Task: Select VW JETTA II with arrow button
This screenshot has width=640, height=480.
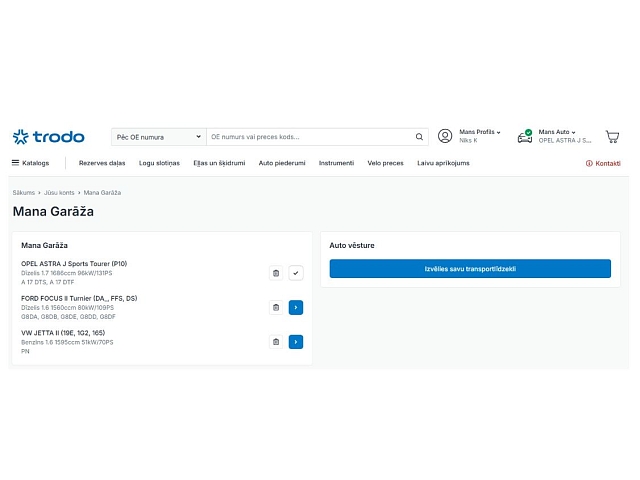Action: point(296,342)
